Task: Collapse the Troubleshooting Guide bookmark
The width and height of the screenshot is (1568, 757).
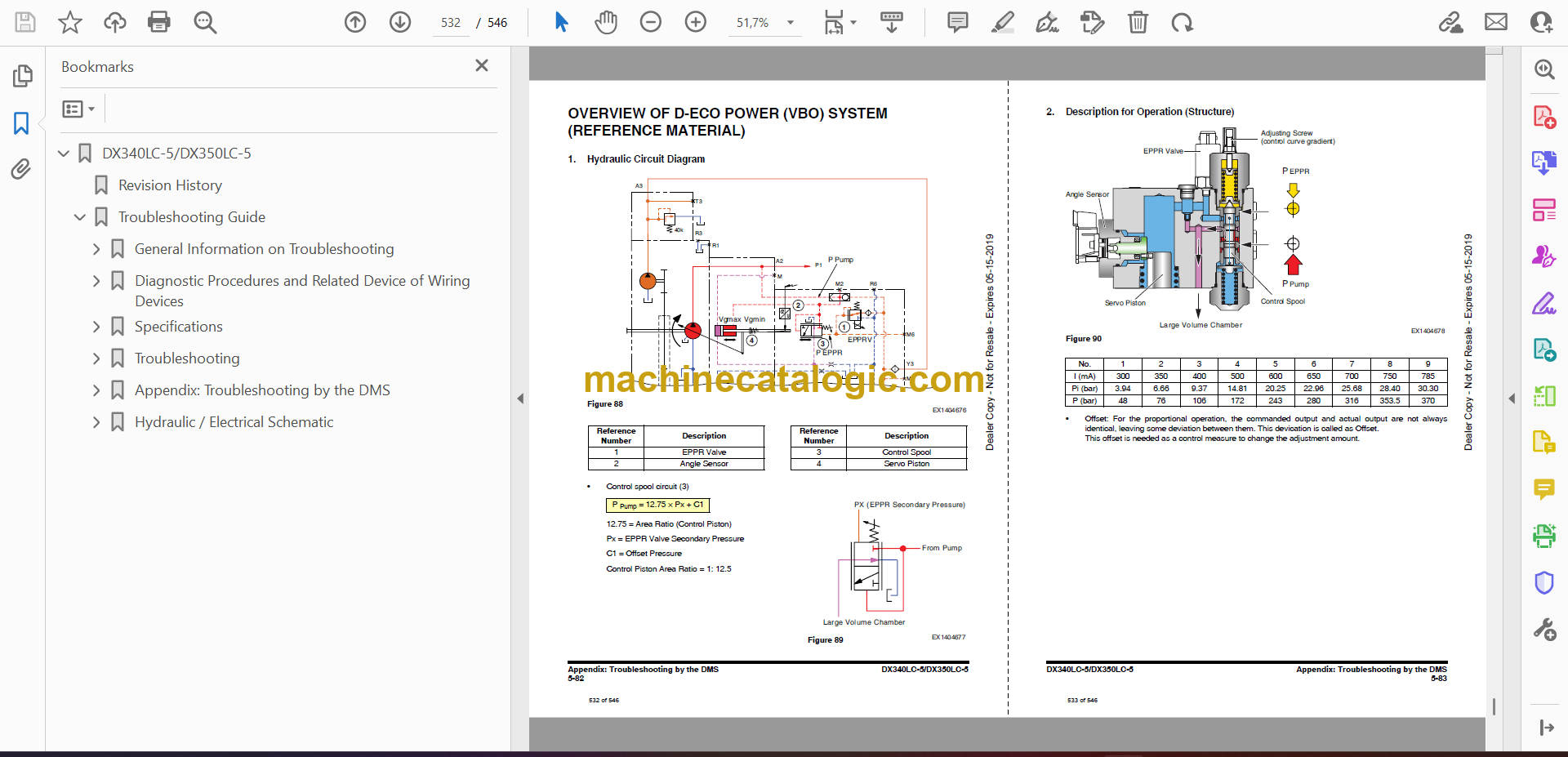Action: [80, 217]
